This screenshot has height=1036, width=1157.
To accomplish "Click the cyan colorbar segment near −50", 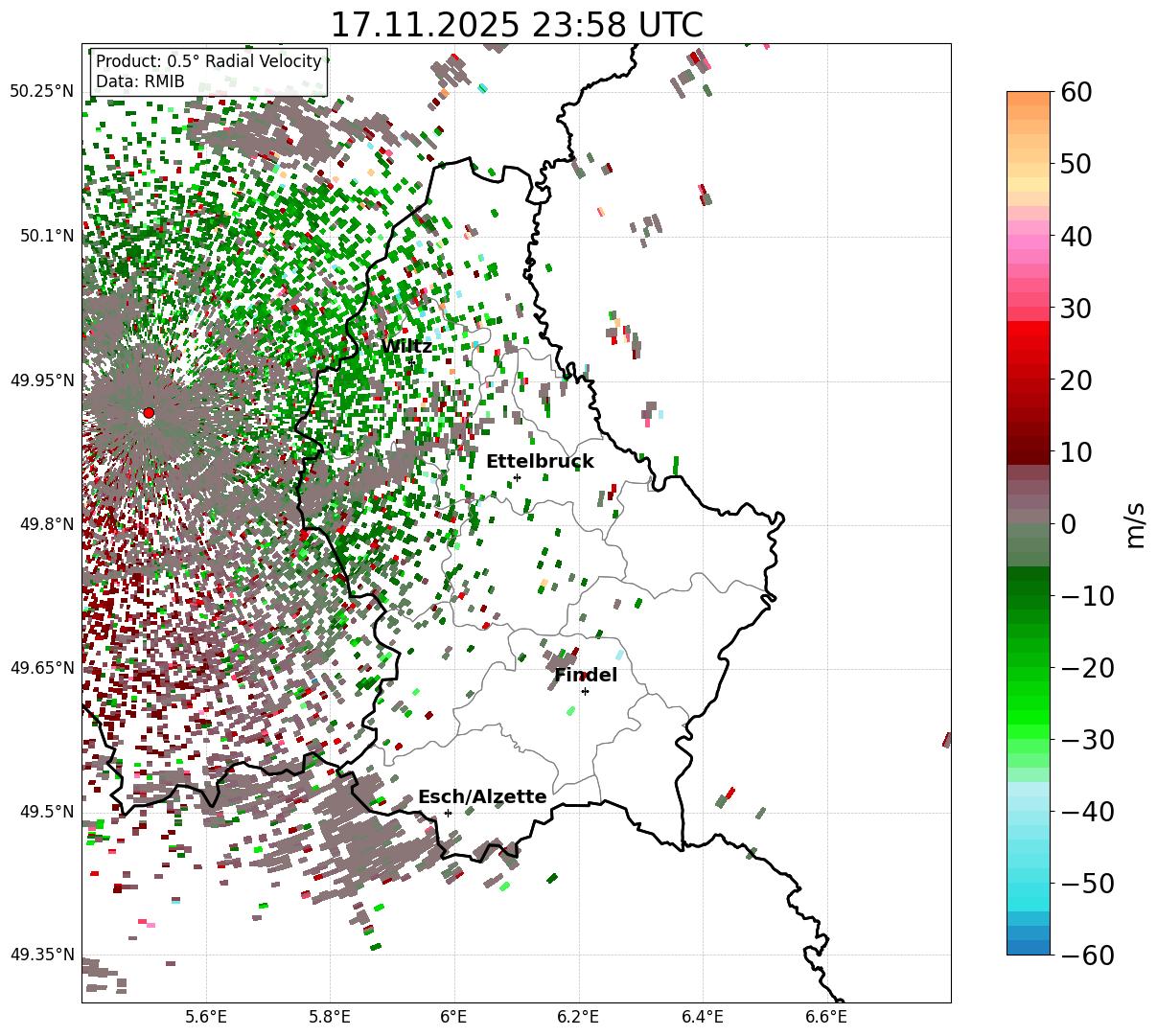I will pyautogui.click(x=1029, y=890).
